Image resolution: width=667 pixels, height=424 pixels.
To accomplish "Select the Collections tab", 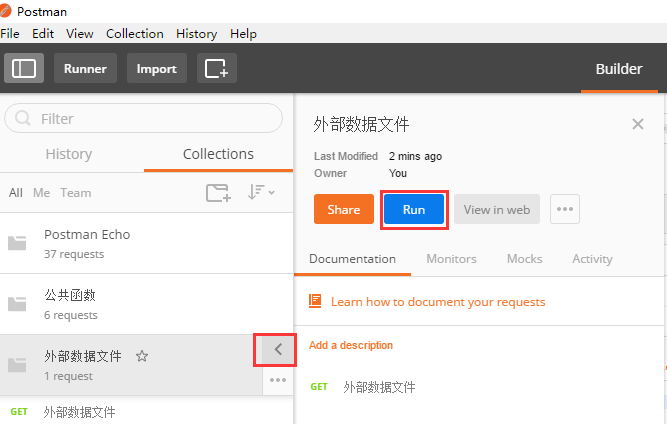I will click(x=218, y=154).
